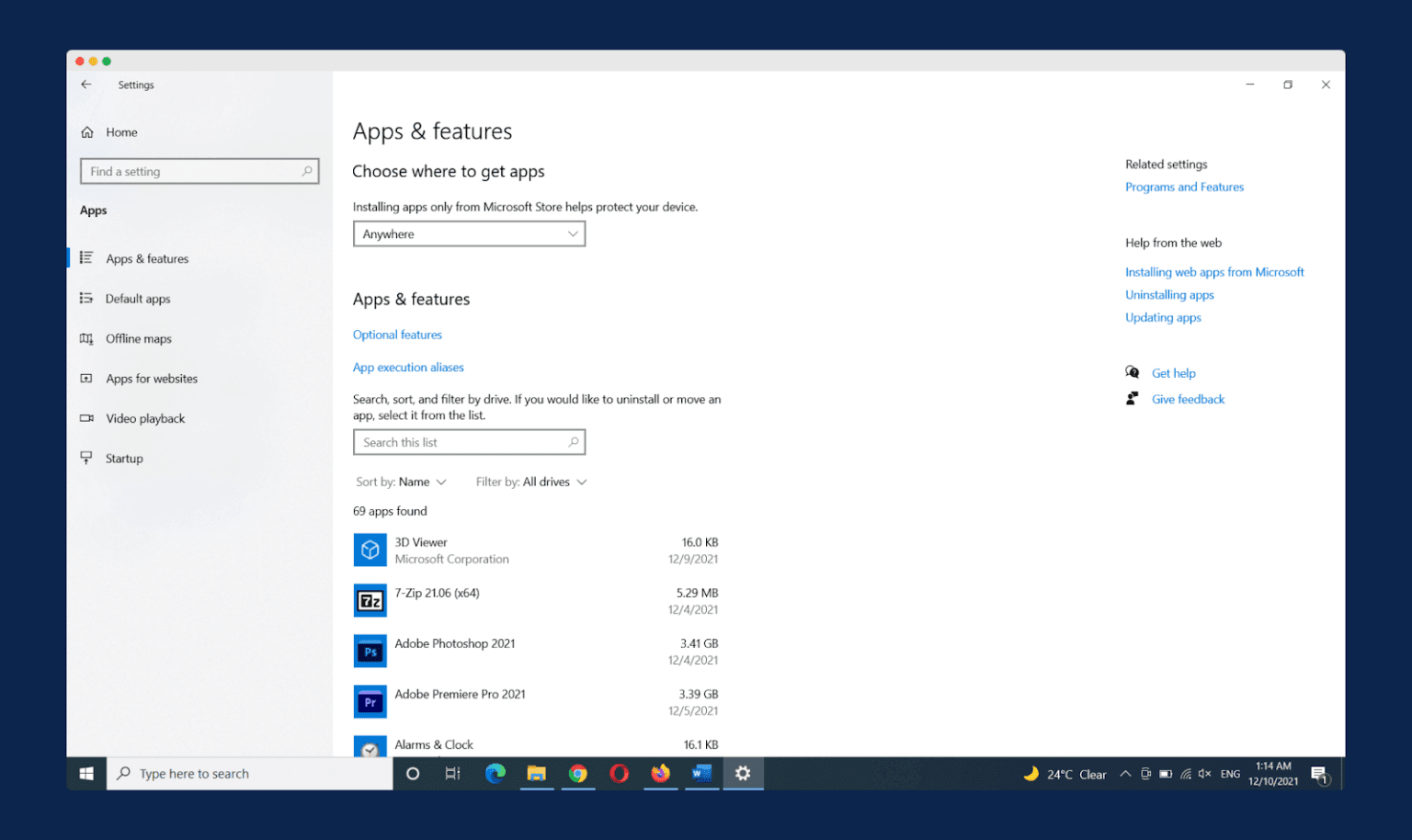
Task: Click the Programs and Features link
Action: pyautogui.click(x=1184, y=187)
